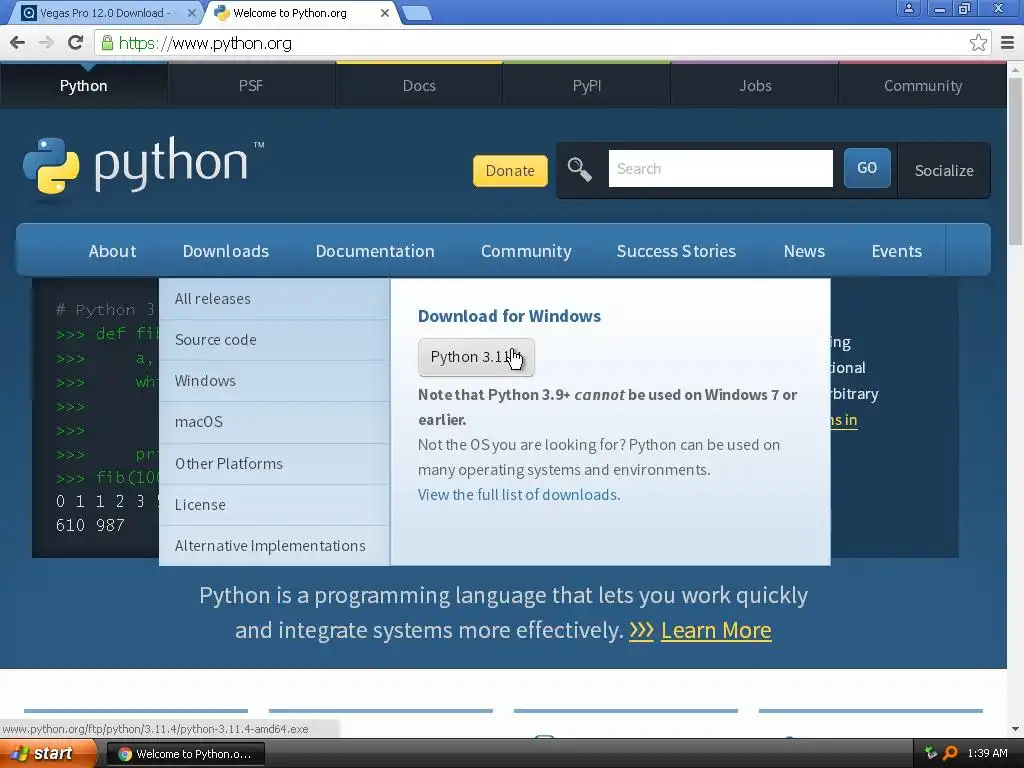Click the yellow Donate button
Image resolution: width=1024 pixels, height=768 pixels.
point(510,170)
